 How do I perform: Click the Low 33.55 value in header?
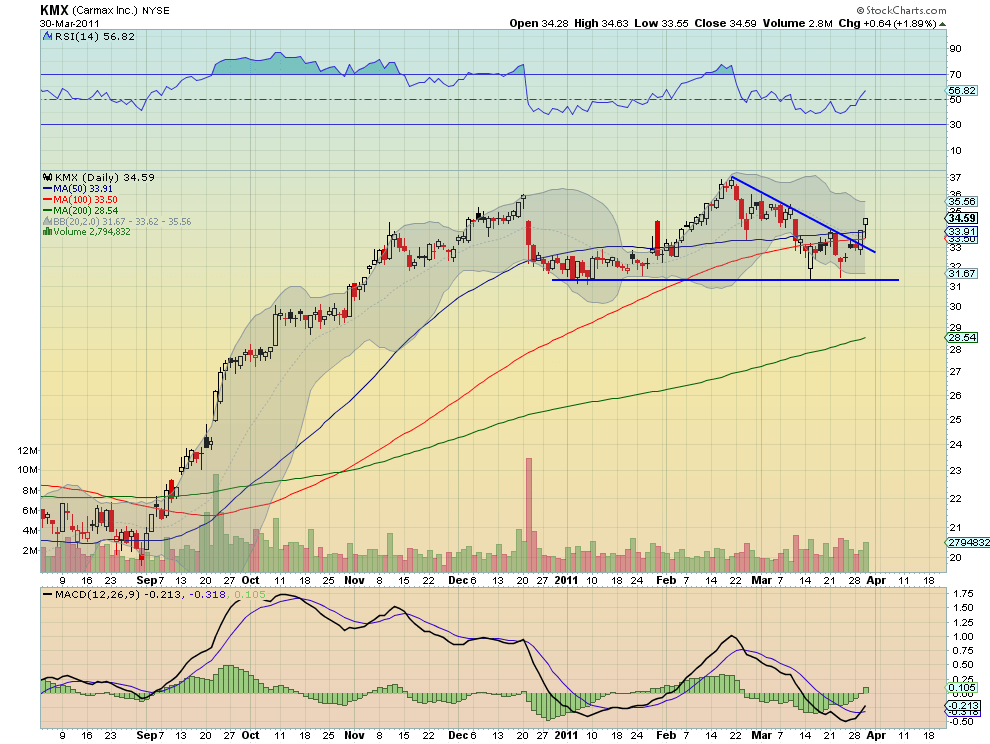(x=661, y=23)
